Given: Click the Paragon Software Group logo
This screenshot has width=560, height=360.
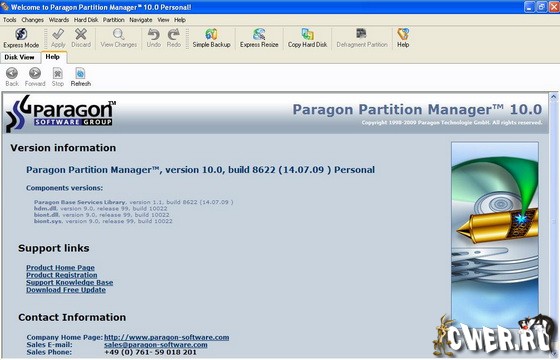Looking at the screenshot, I should (x=61, y=114).
